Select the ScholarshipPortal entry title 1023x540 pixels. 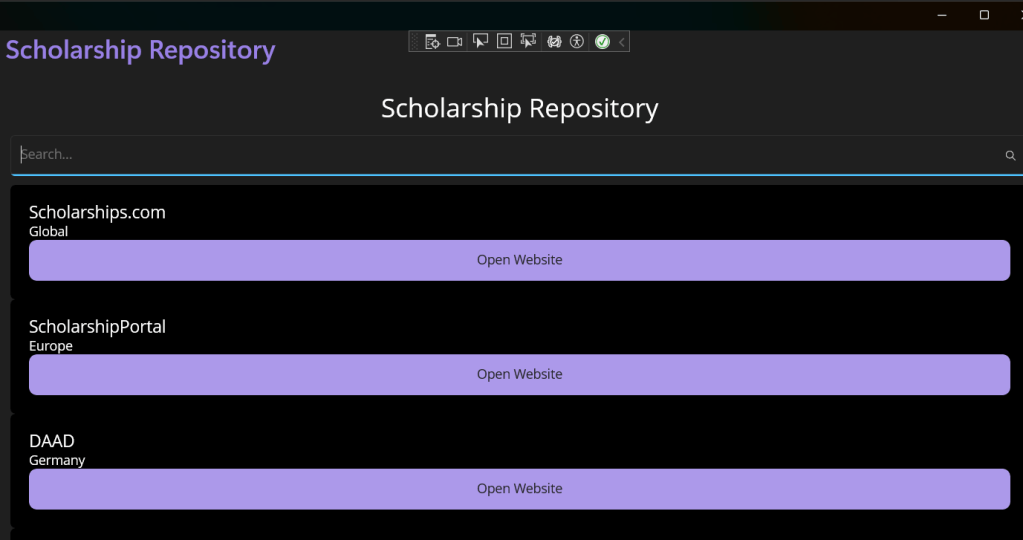point(97,327)
